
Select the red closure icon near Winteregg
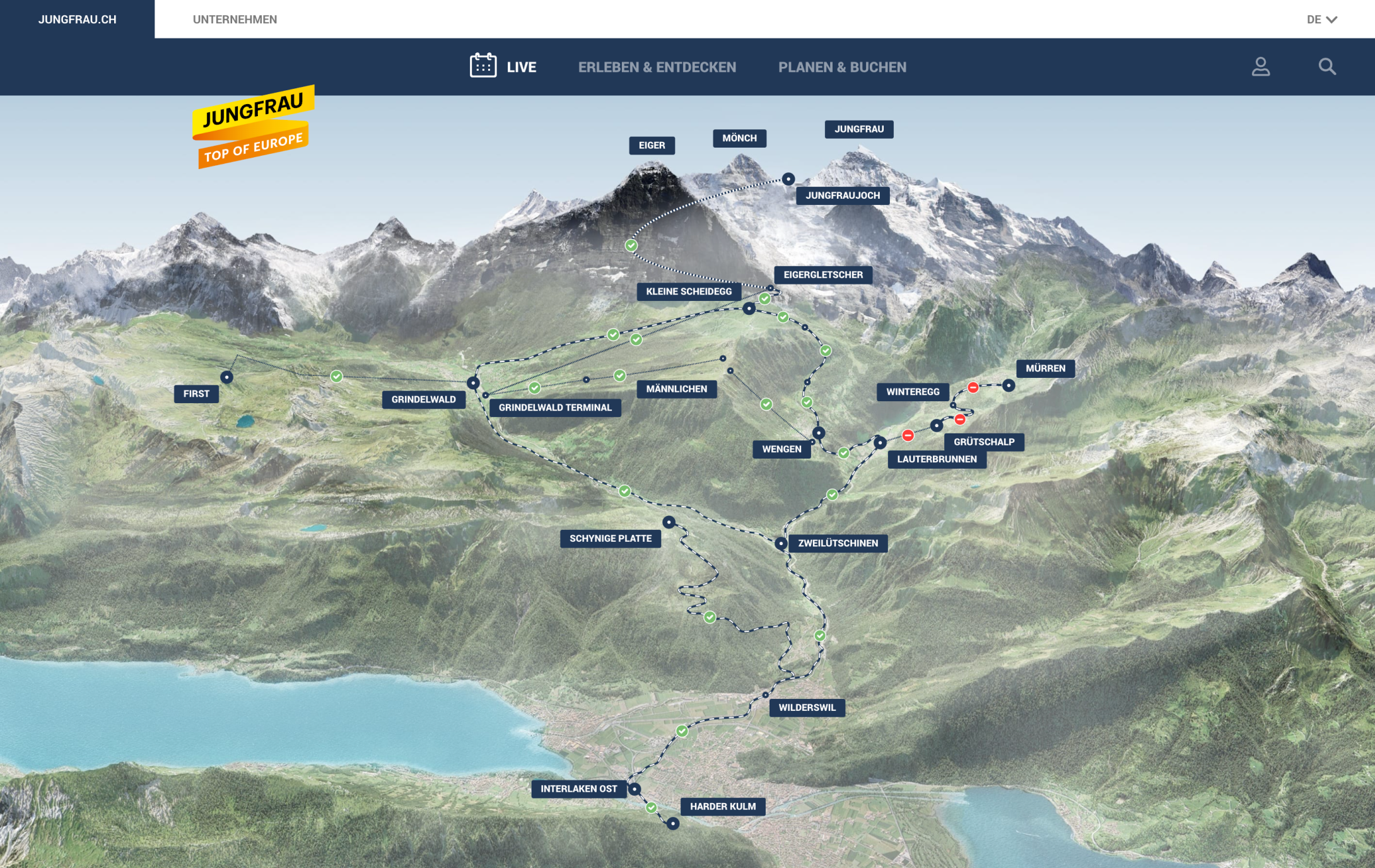click(x=973, y=388)
